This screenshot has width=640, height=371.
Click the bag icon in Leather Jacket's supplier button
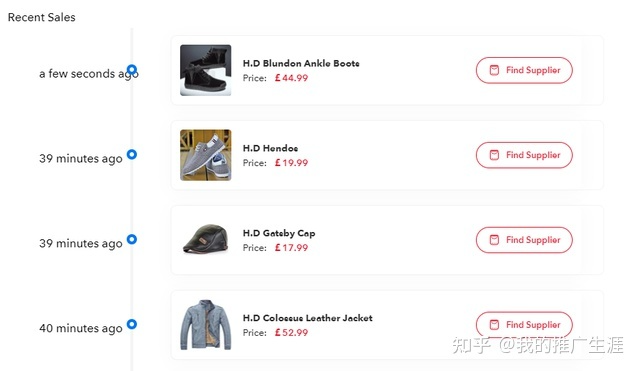(x=494, y=325)
